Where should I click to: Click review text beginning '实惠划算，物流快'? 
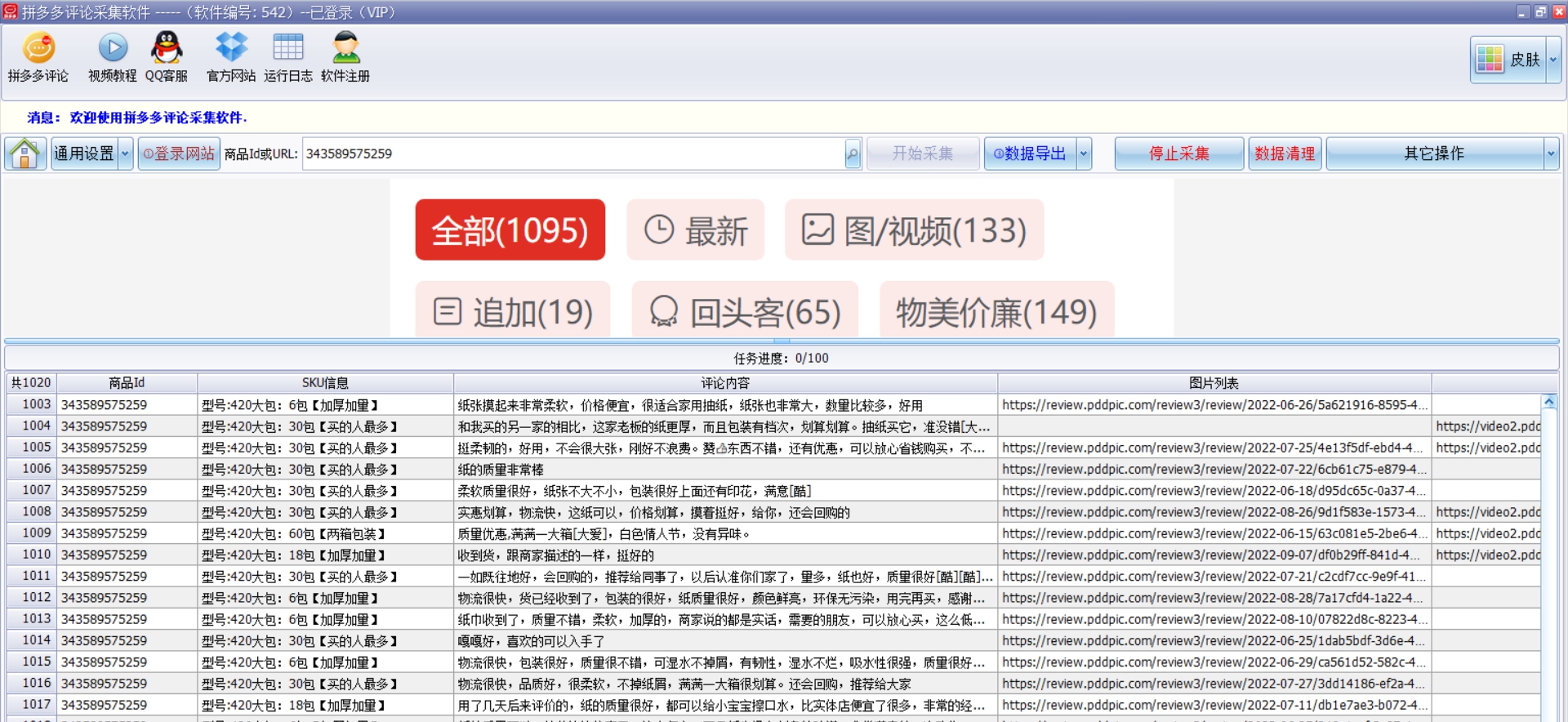coord(653,512)
